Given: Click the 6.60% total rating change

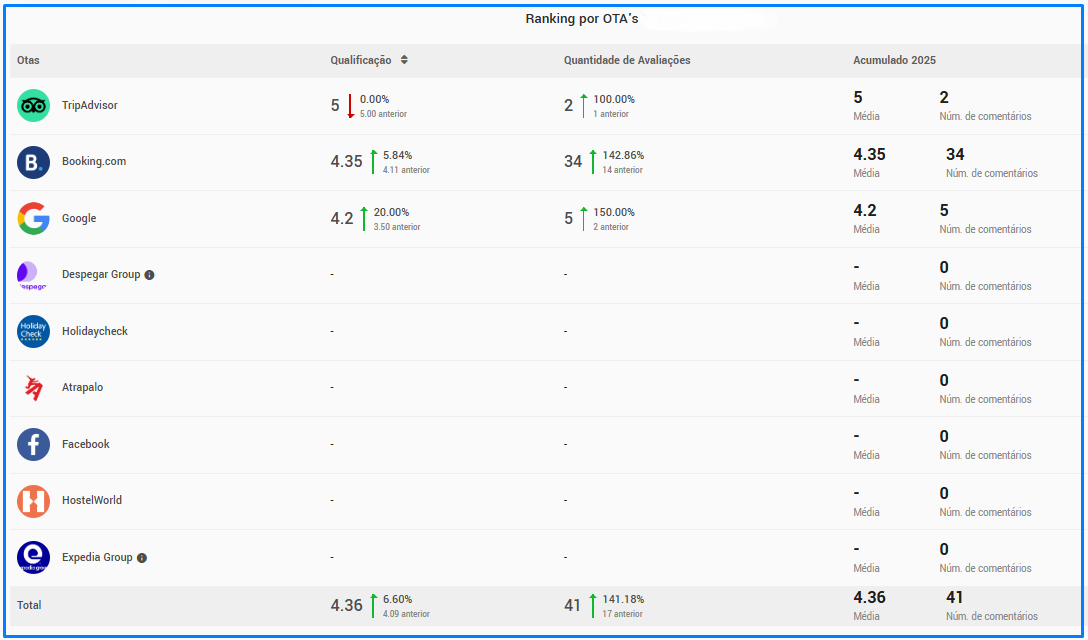Looking at the screenshot, I should coord(398,600).
